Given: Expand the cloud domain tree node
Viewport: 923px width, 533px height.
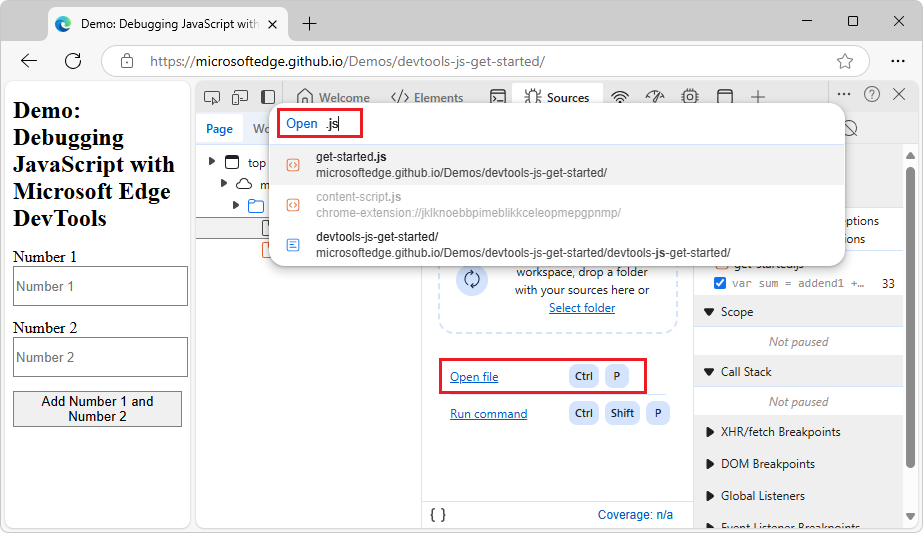Looking at the screenshot, I should [224, 183].
